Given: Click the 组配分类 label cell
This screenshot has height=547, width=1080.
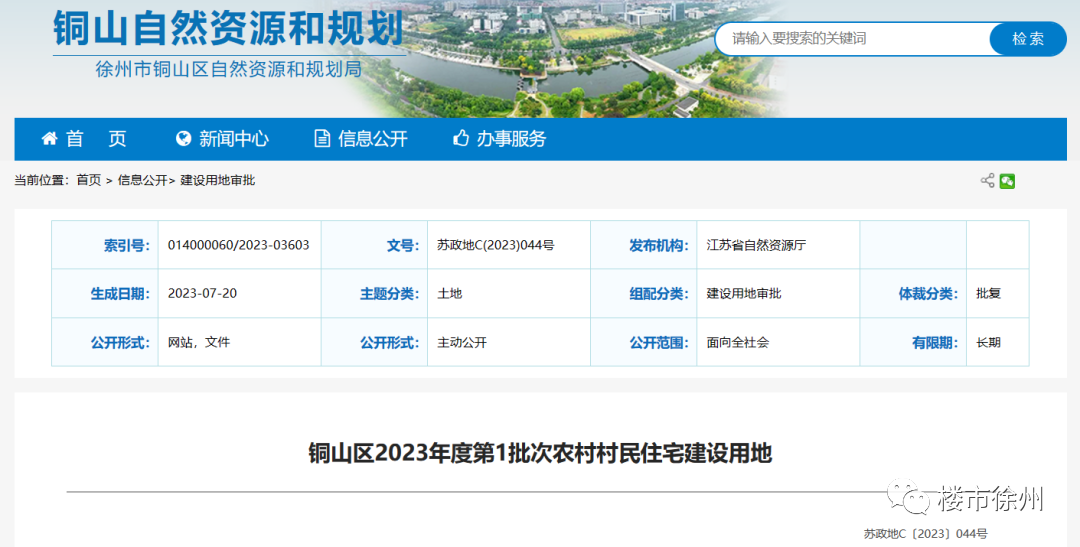Looking at the screenshot, I should [x=644, y=293].
